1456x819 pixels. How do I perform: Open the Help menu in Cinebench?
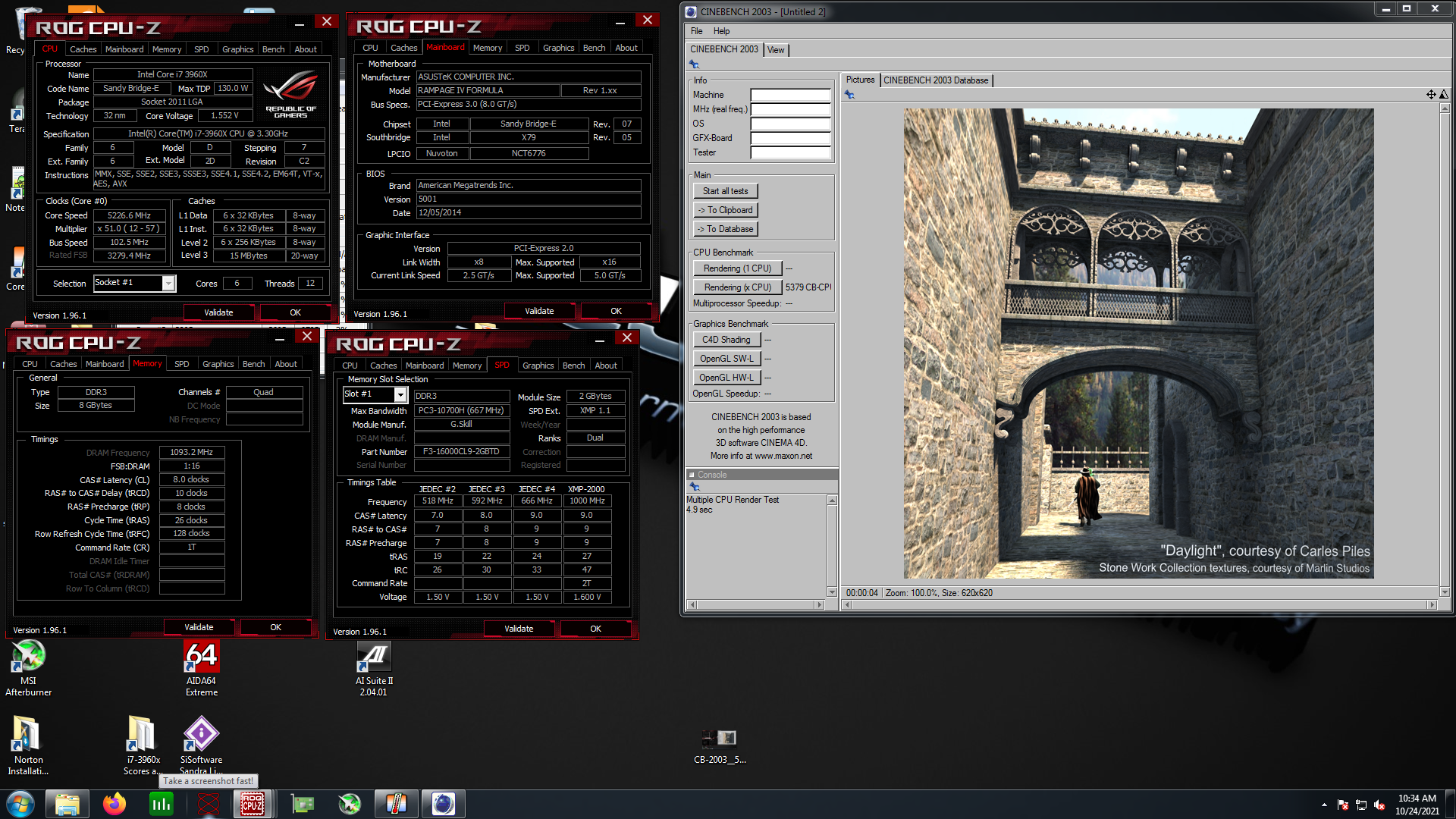click(721, 31)
